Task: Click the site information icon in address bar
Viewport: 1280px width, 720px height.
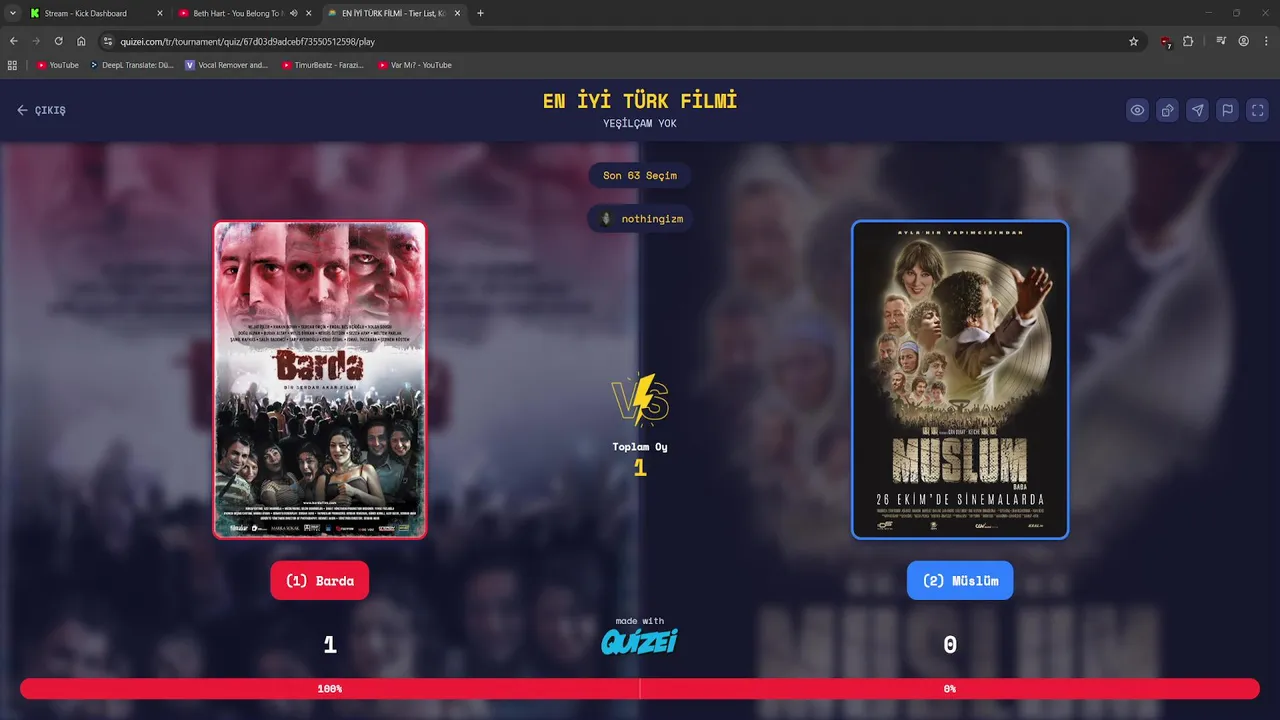Action: pos(108,41)
